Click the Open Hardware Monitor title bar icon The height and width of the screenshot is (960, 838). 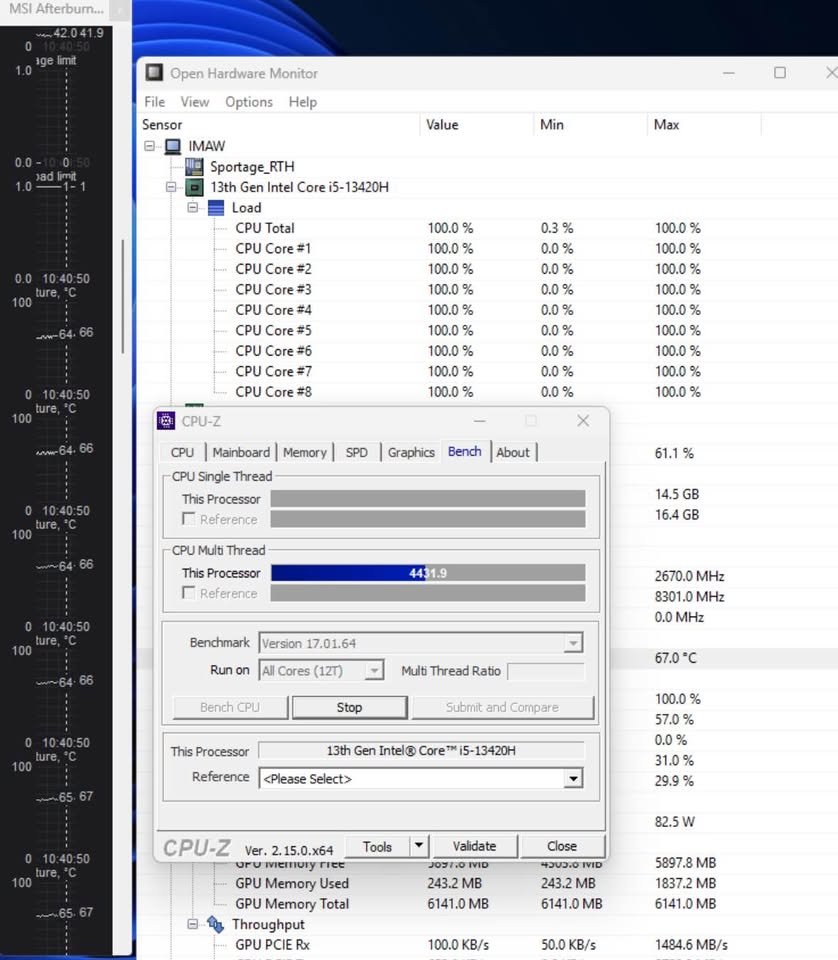[x=153, y=72]
